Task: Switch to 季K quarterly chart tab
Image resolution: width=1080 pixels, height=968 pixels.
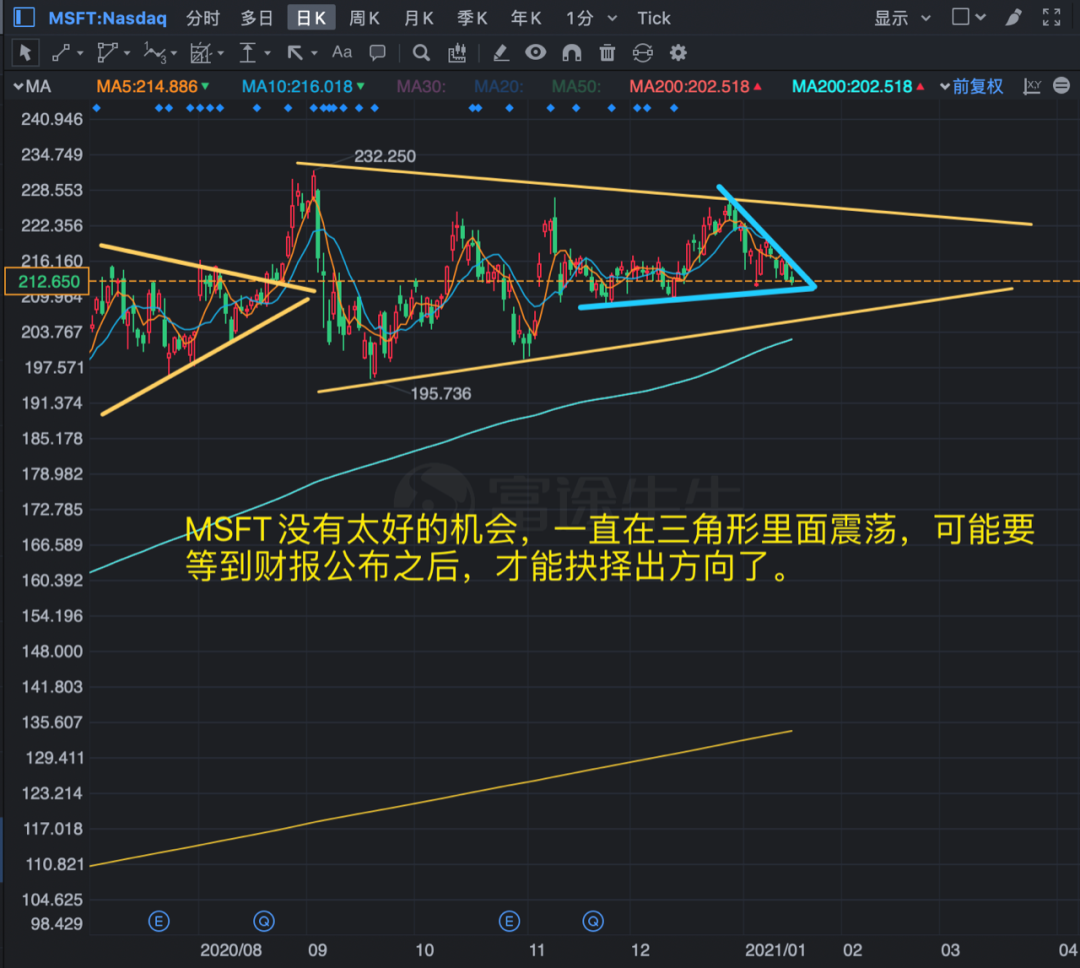Action: pos(472,18)
